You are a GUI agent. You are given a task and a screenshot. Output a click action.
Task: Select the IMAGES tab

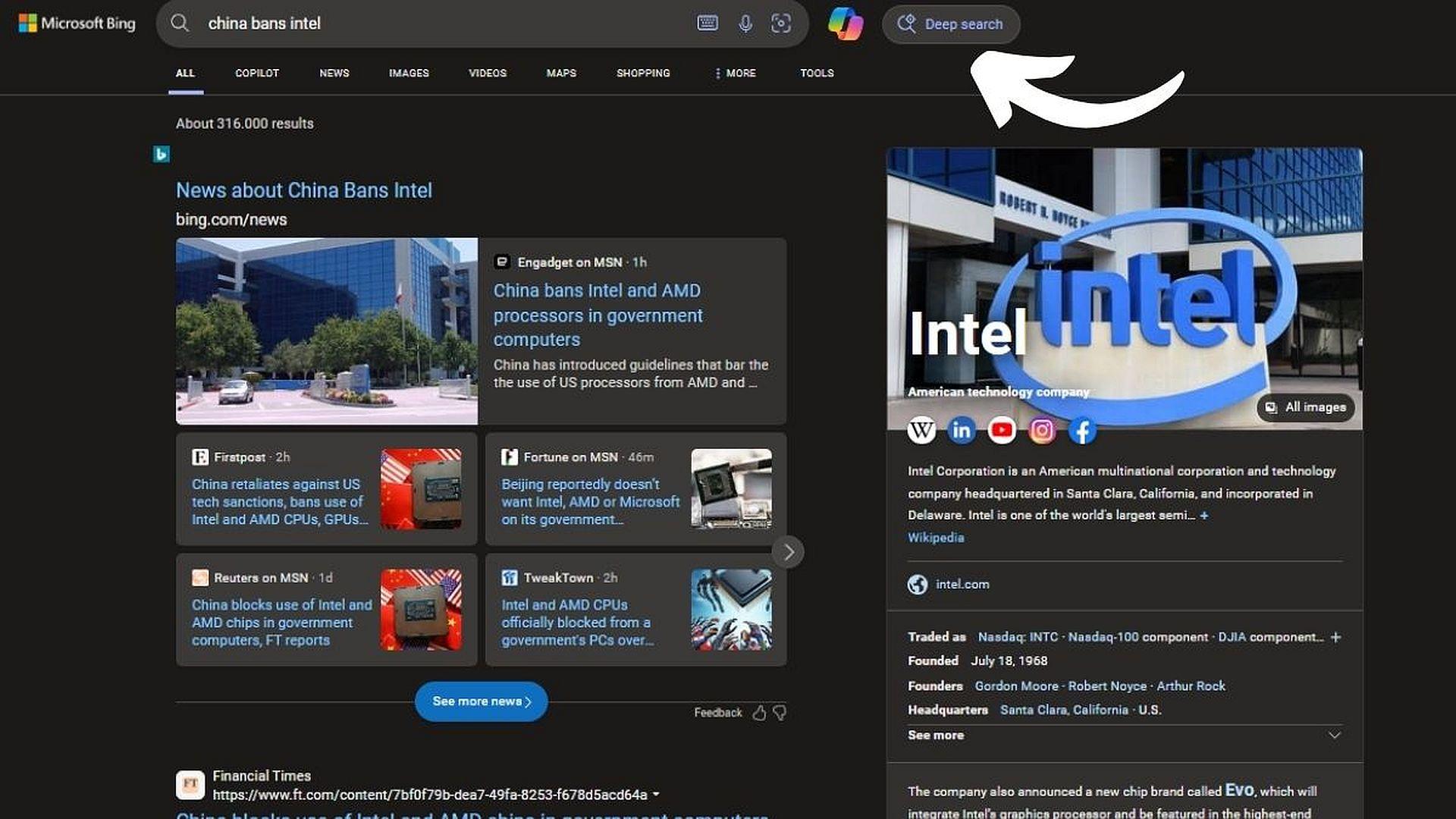pyautogui.click(x=408, y=73)
